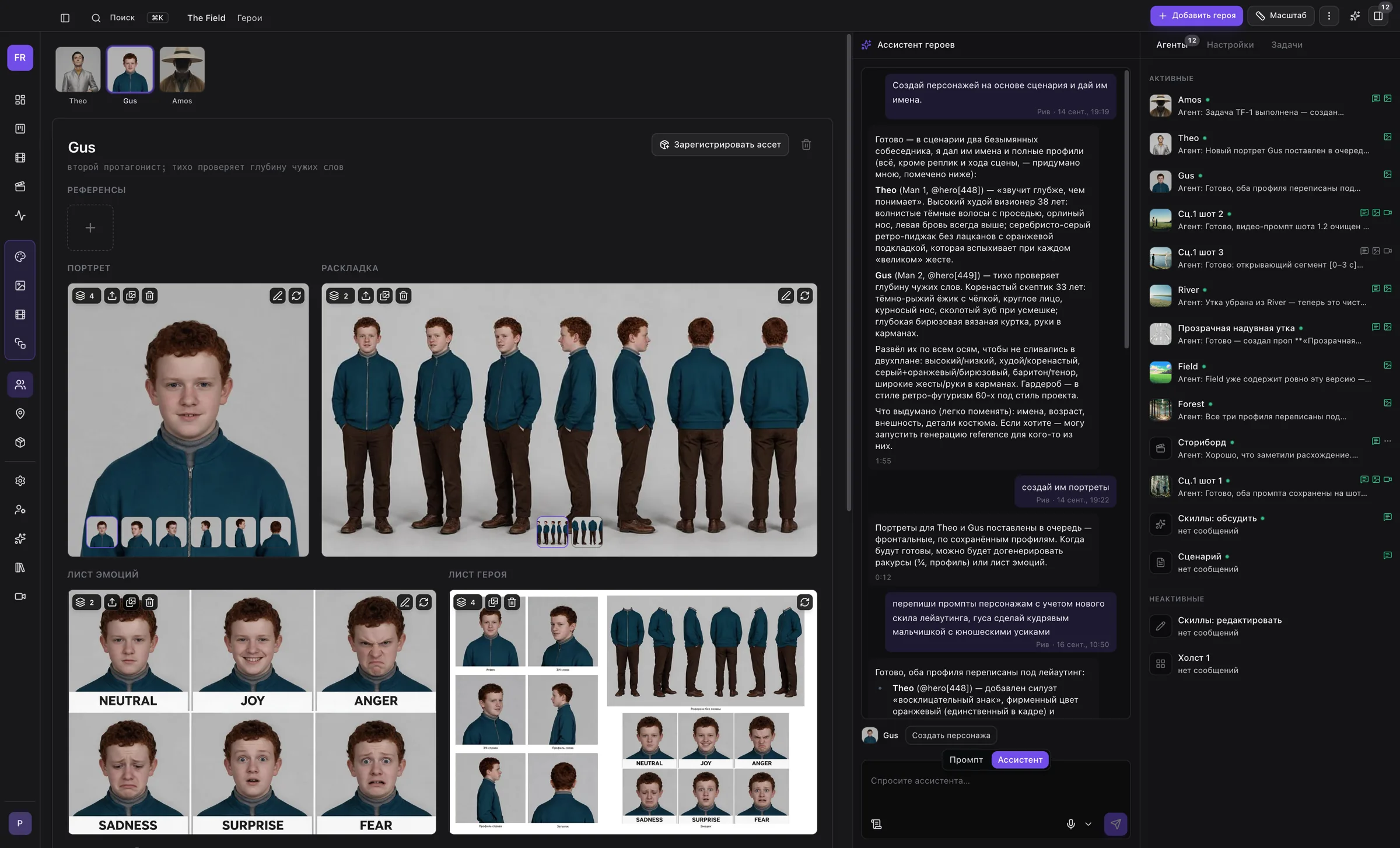
Task: Open the color palette icon in sidebar
Action: click(20, 257)
